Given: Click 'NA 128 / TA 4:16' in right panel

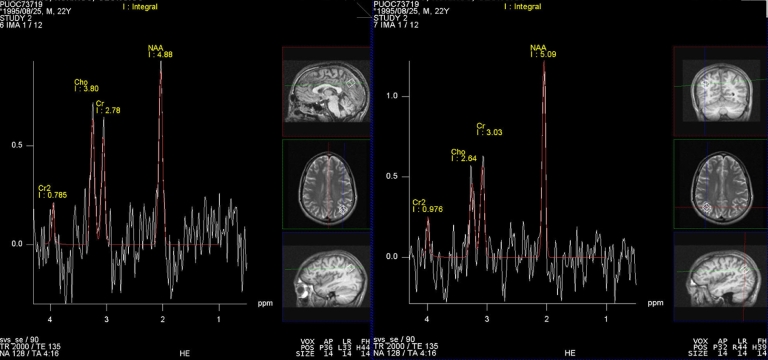Looking at the screenshot, I should pos(405,353).
